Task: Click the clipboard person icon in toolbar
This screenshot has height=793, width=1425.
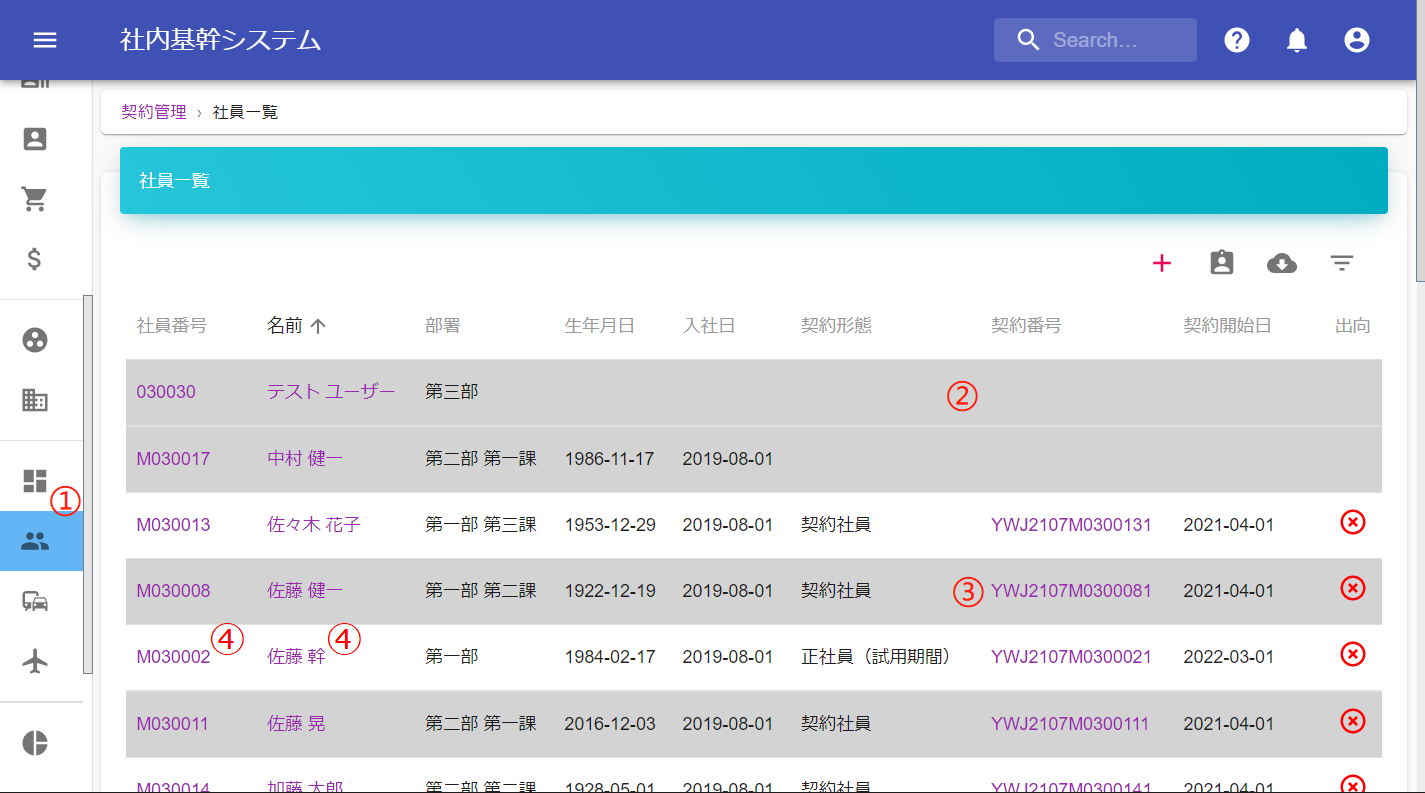Action: [x=1221, y=263]
